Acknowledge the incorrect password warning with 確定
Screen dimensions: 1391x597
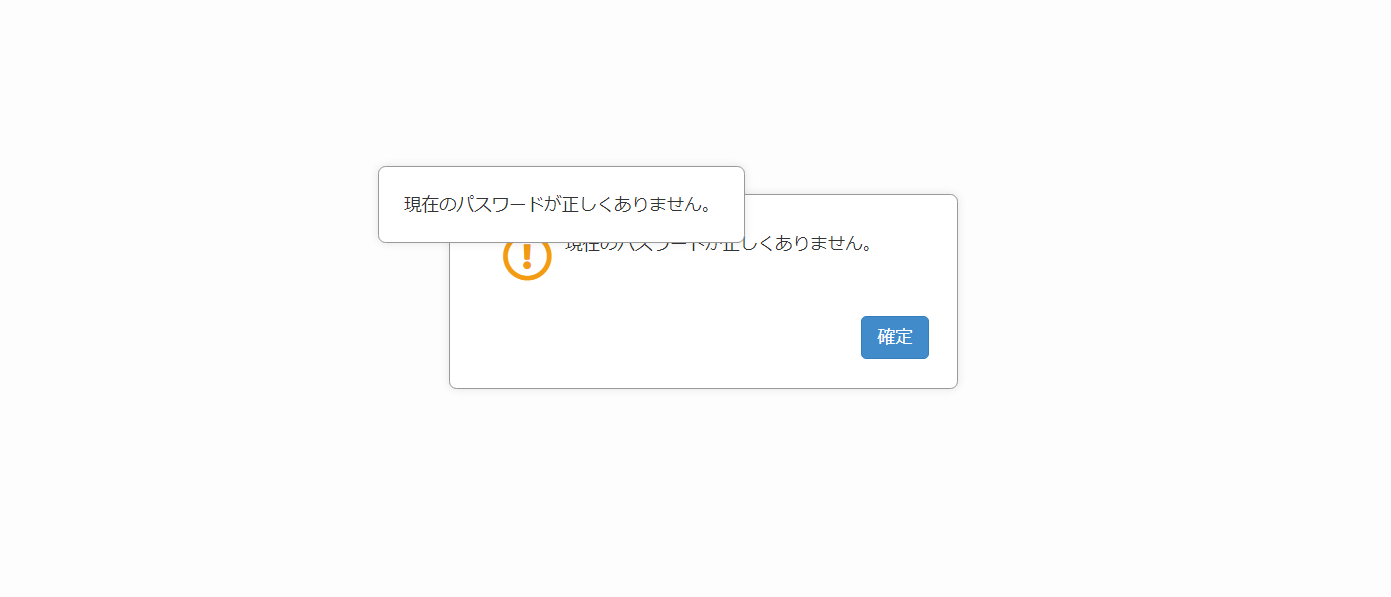(895, 337)
